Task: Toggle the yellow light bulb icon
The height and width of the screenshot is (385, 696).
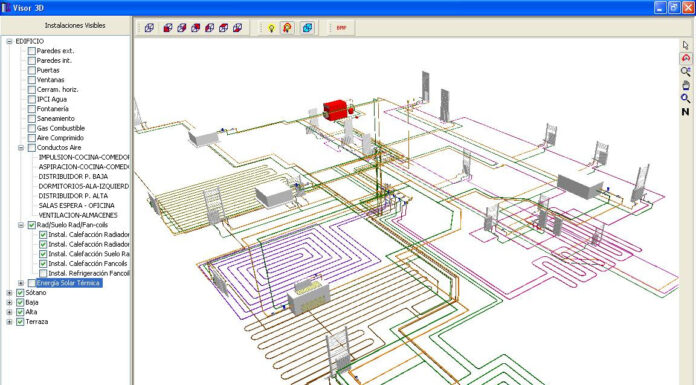Action: 271,28
